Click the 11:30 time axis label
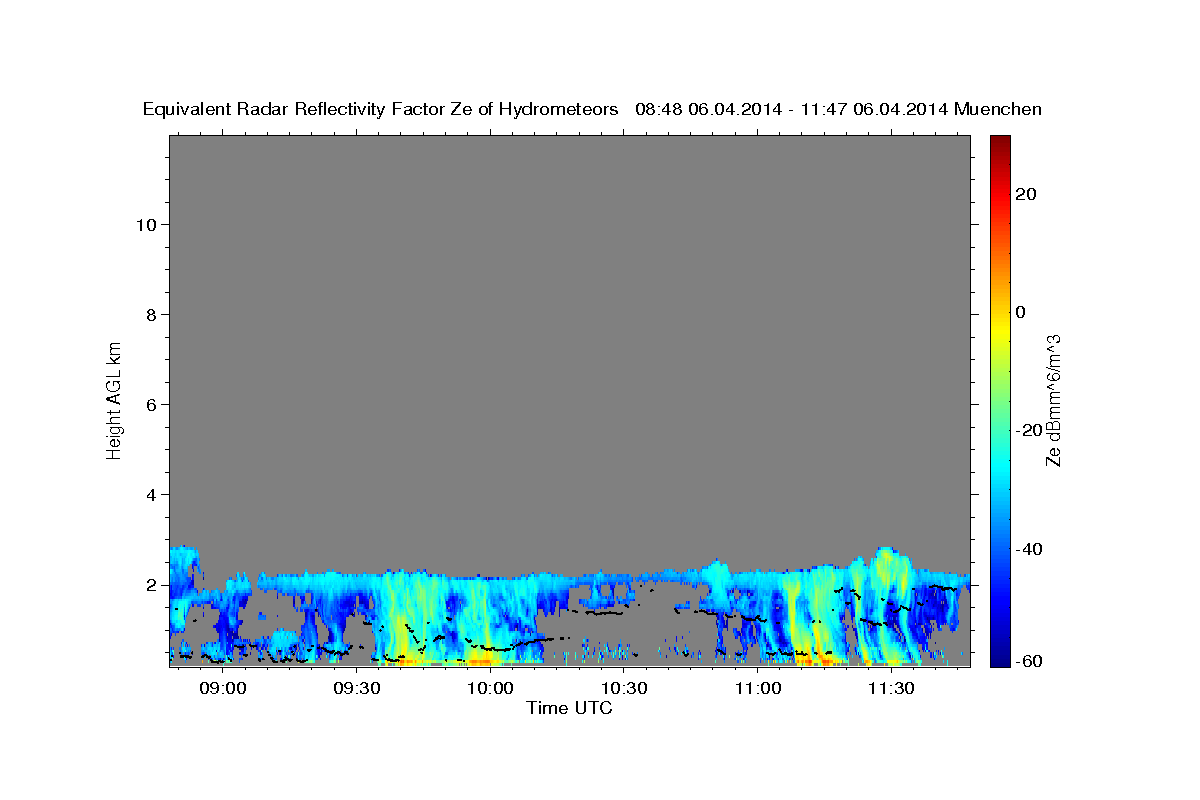The image size is (1200, 800). pos(892,689)
